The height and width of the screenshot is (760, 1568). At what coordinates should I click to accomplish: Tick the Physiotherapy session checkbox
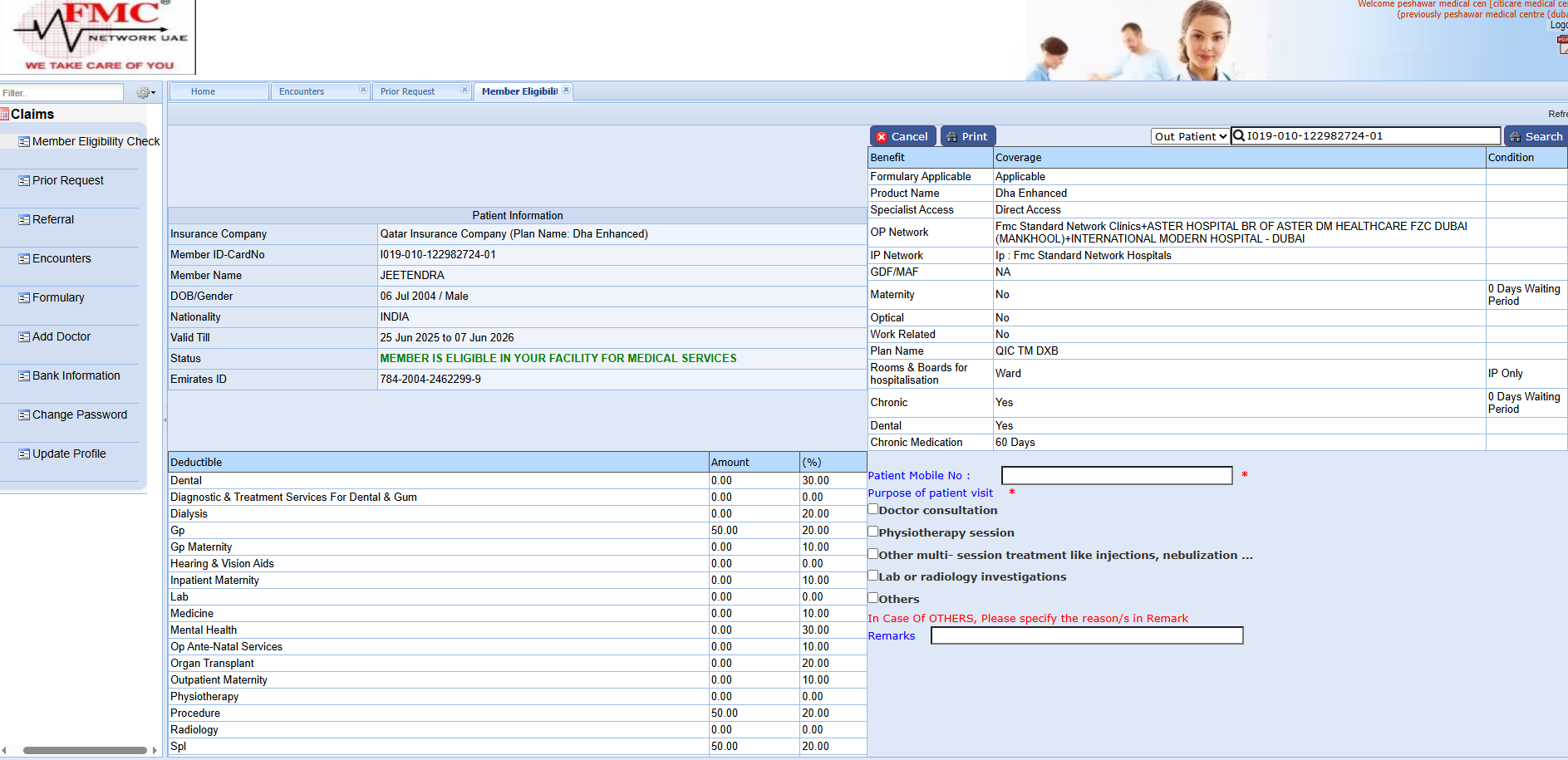coord(873,532)
